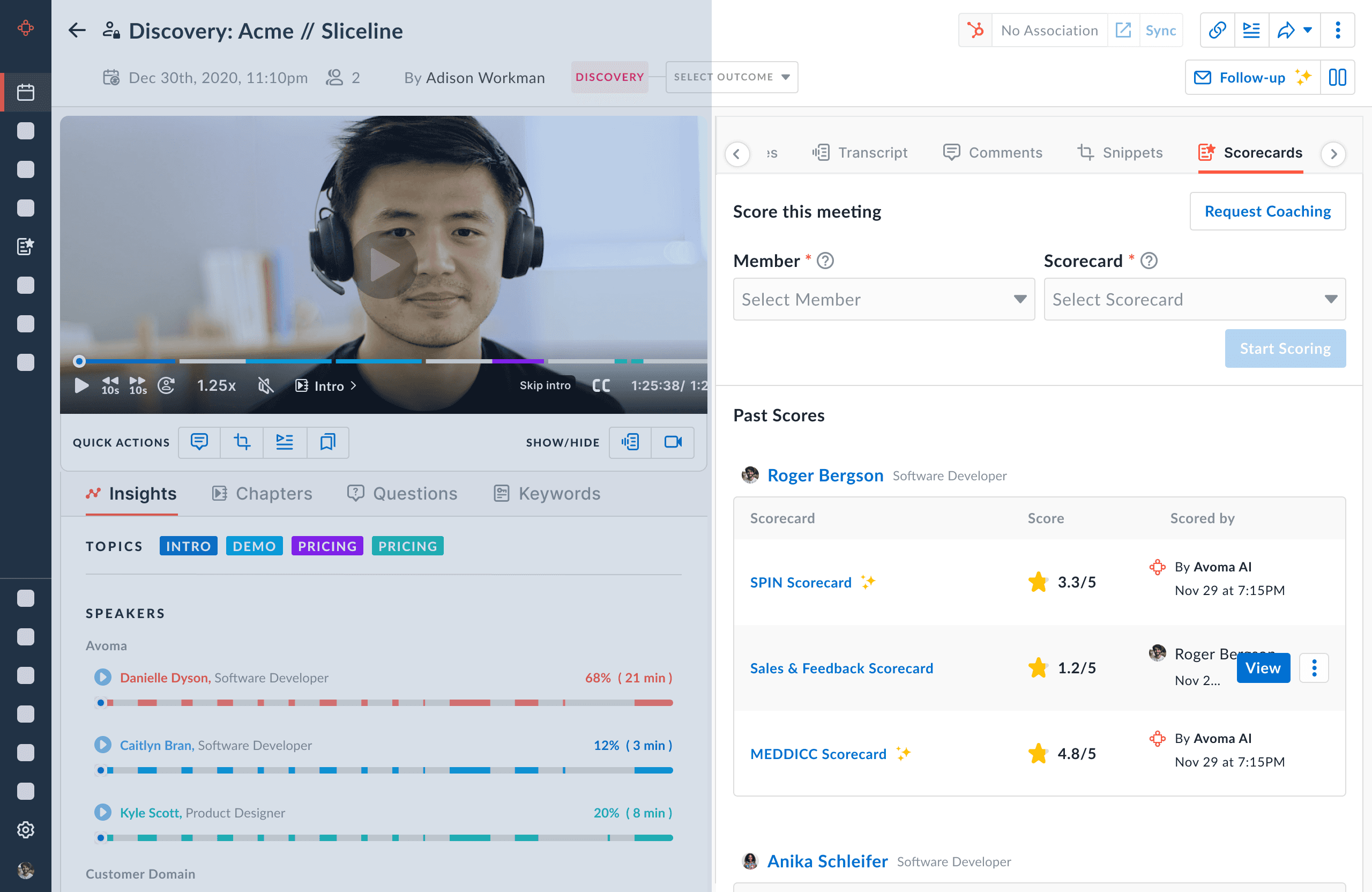
Task: Open the Select Member dropdown
Action: click(x=883, y=299)
